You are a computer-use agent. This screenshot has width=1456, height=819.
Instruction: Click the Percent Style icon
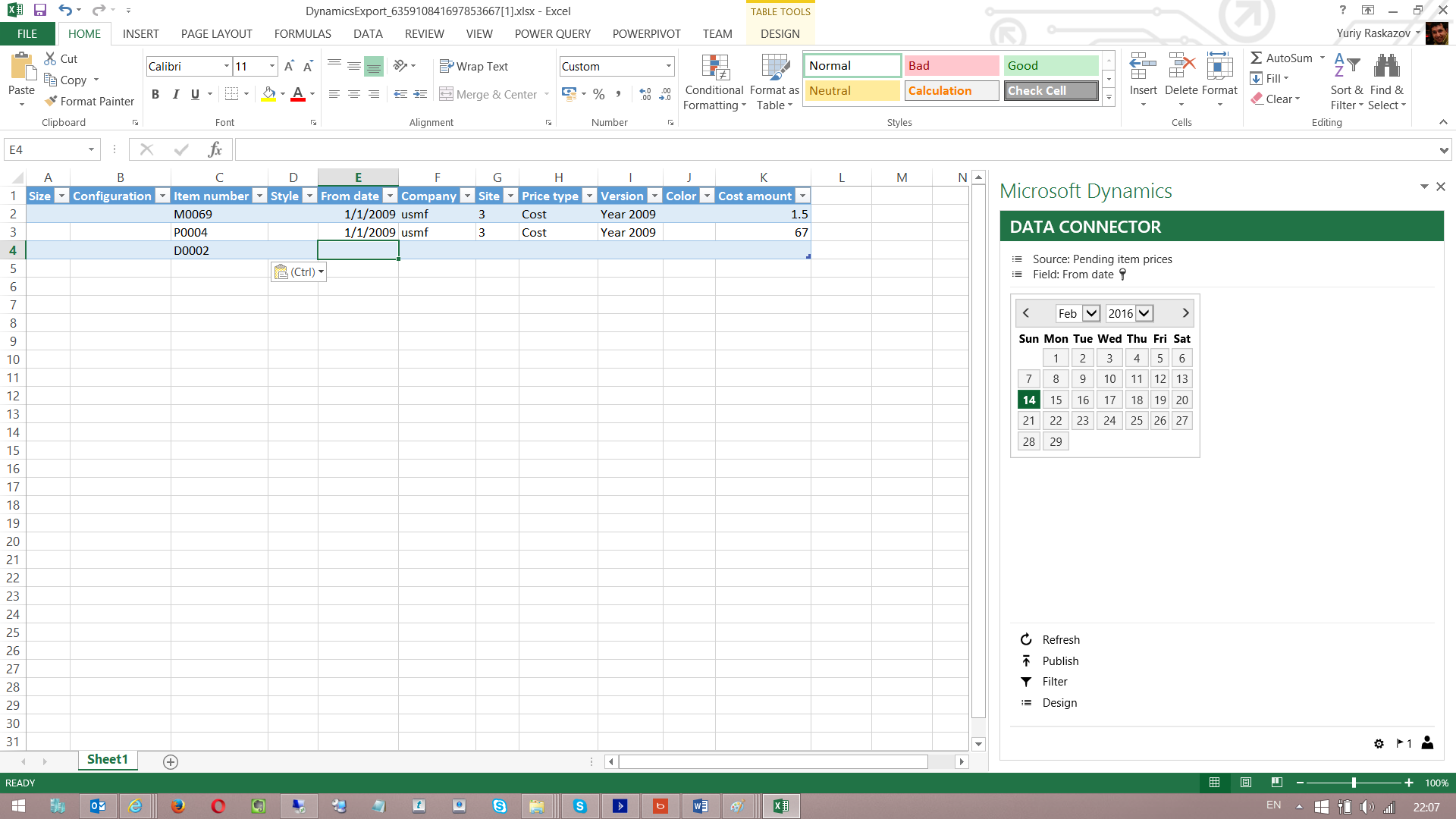tap(598, 94)
